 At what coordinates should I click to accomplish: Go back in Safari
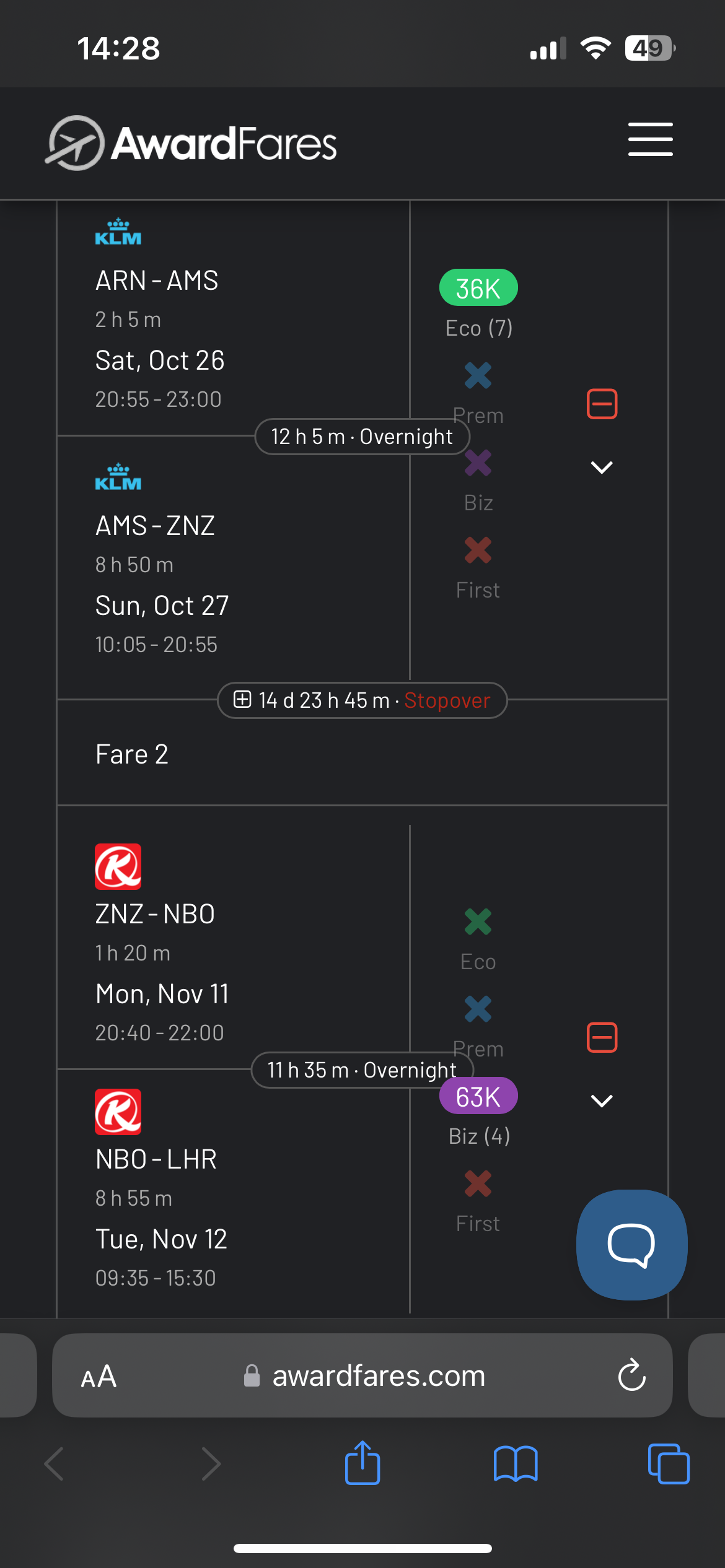[x=55, y=1464]
